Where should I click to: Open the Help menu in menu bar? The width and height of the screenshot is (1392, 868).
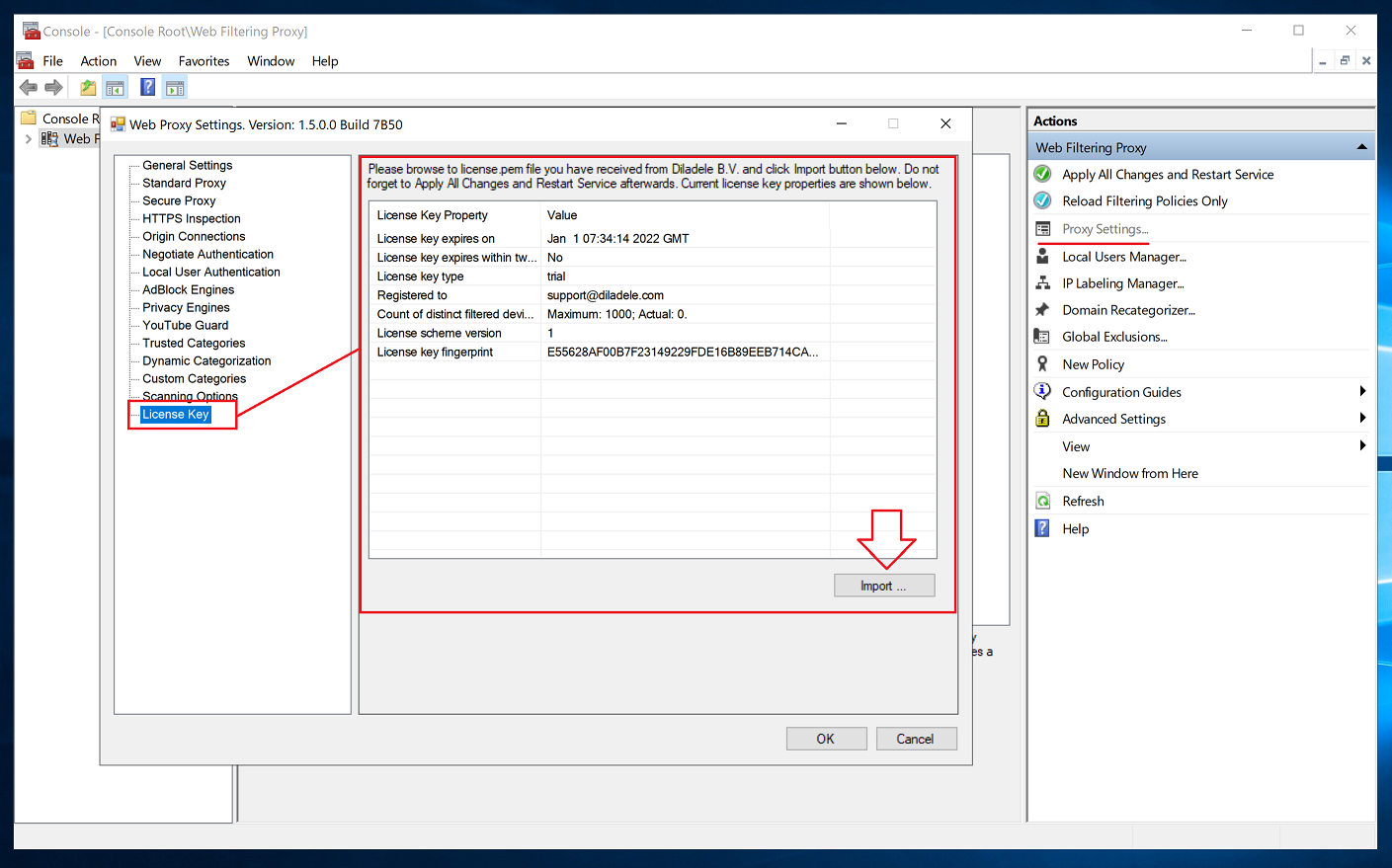point(325,61)
